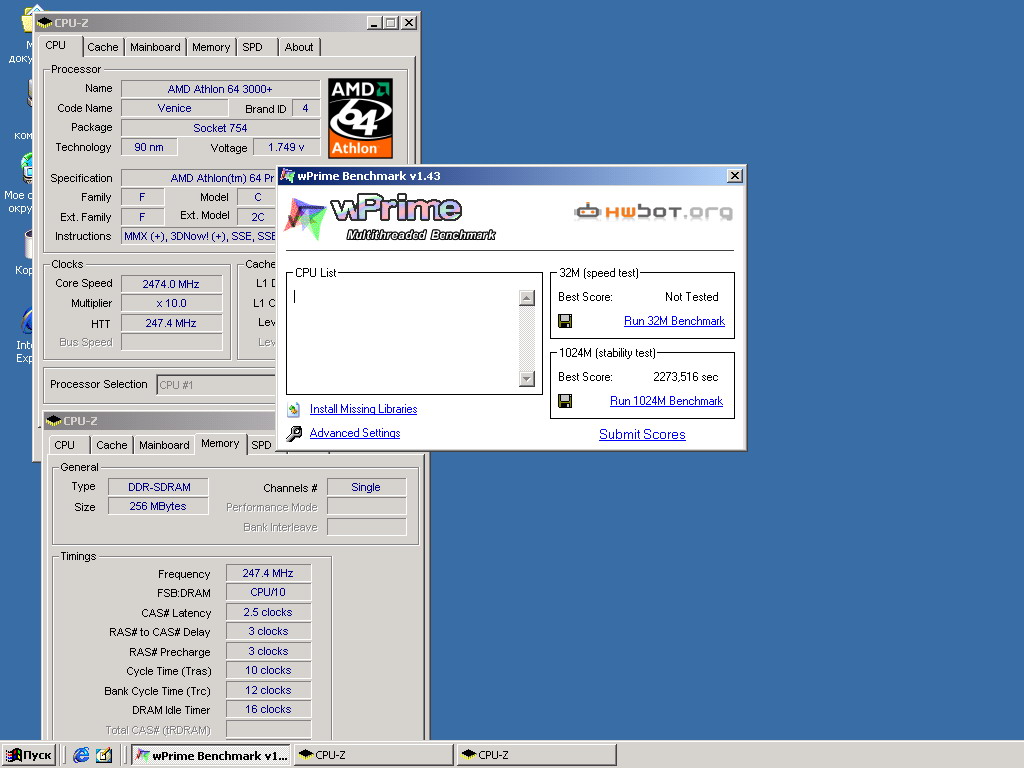Click the CPU List scroll up arrow
1024x768 pixels.
526,298
